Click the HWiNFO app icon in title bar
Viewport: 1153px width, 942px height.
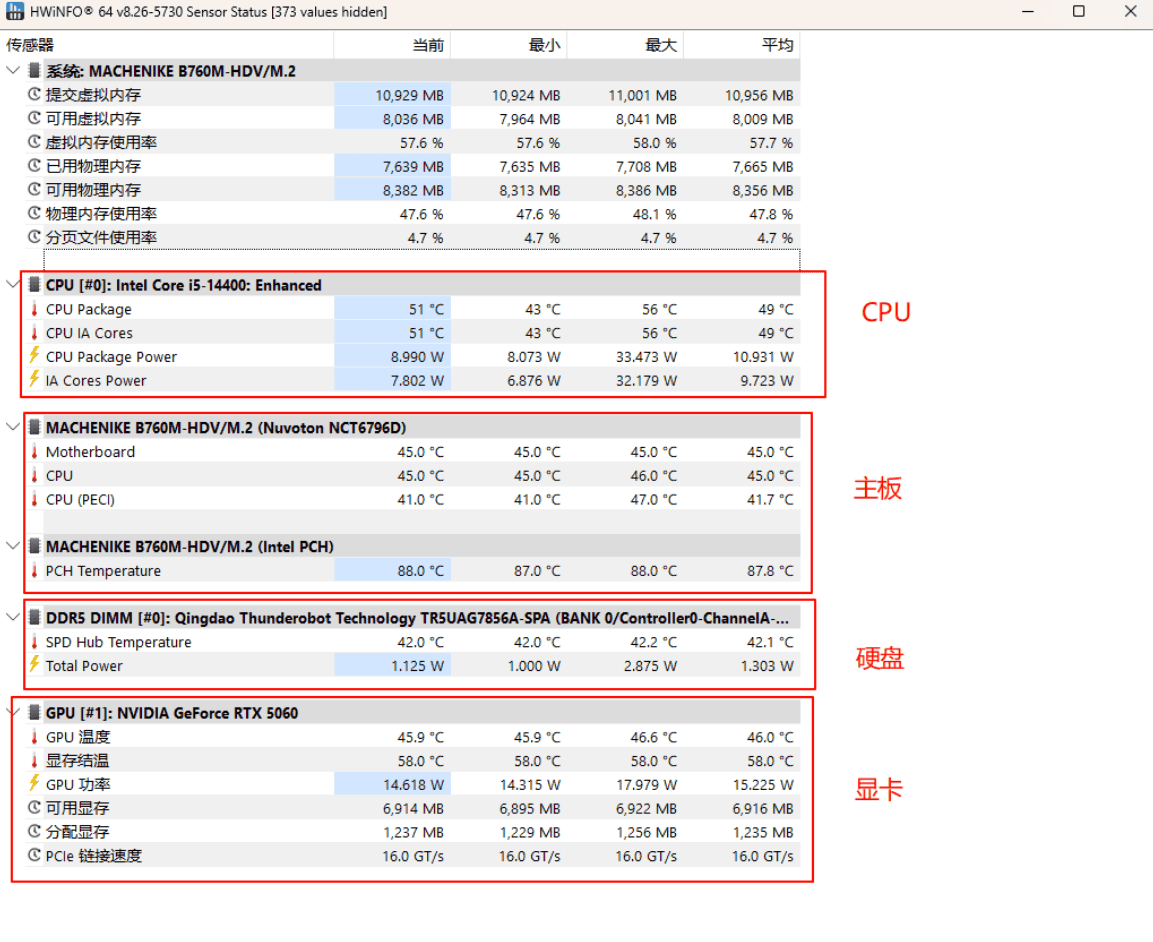(15, 11)
